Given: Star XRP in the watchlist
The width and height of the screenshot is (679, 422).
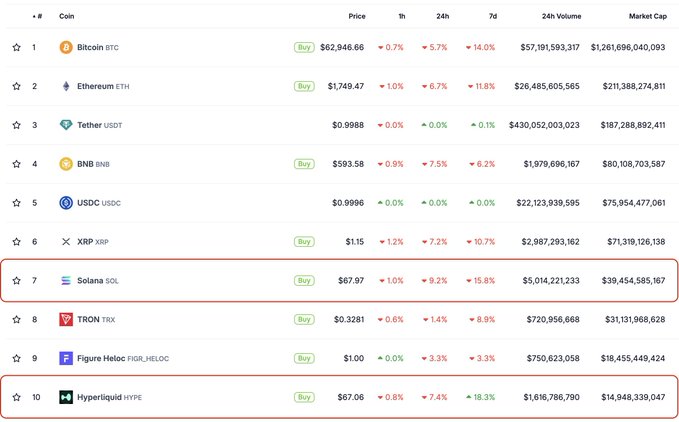Looking at the screenshot, I should (x=16, y=242).
